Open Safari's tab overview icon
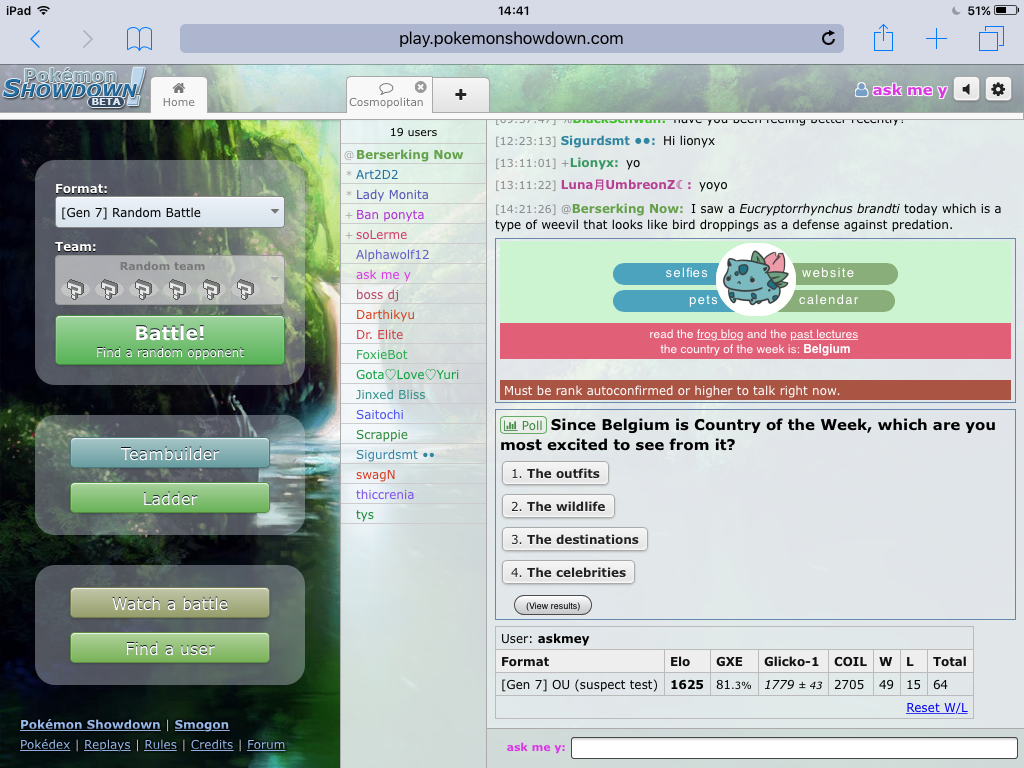This screenshot has height=768, width=1024. click(990, 39)
